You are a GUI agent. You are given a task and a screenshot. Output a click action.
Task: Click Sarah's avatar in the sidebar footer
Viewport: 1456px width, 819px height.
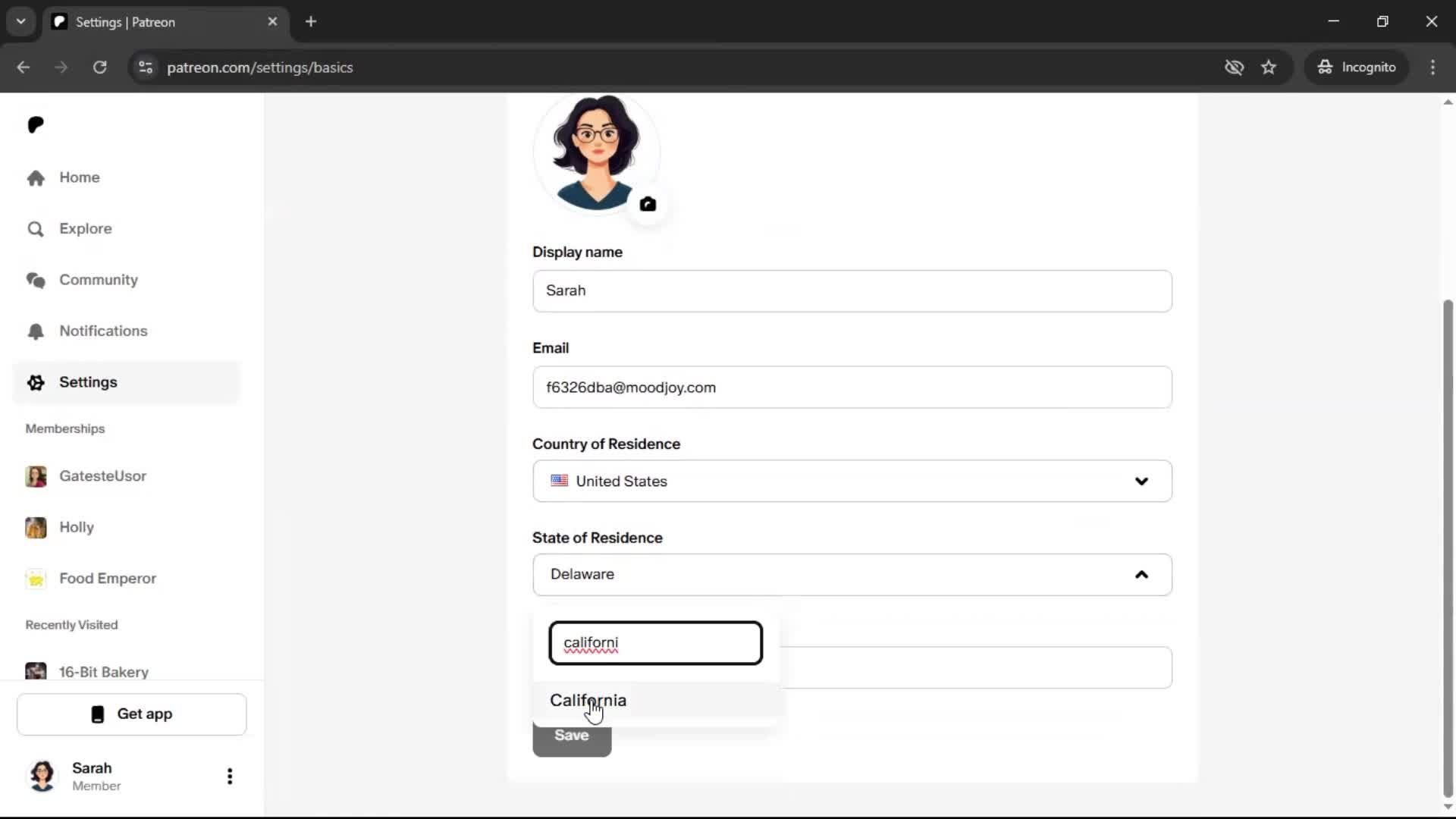[x=42, y=776]
